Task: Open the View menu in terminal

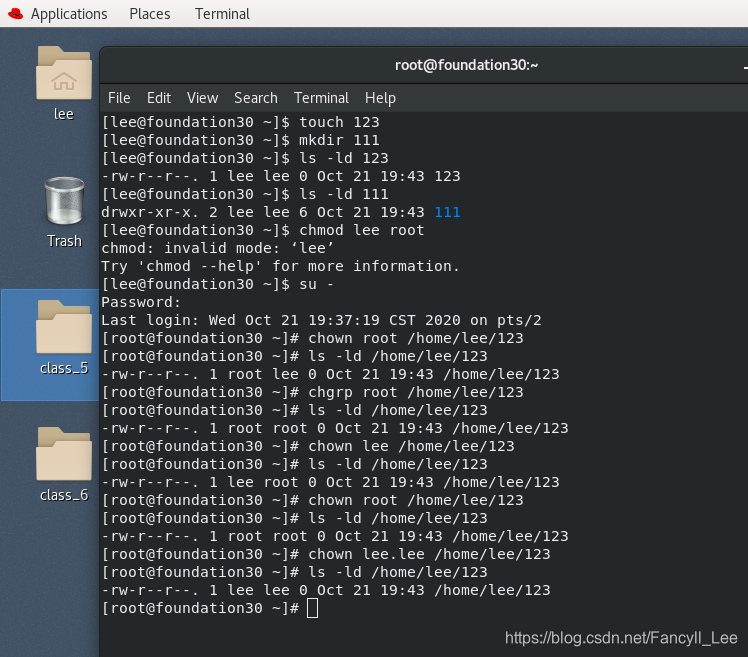Action: tap(203, 98)
